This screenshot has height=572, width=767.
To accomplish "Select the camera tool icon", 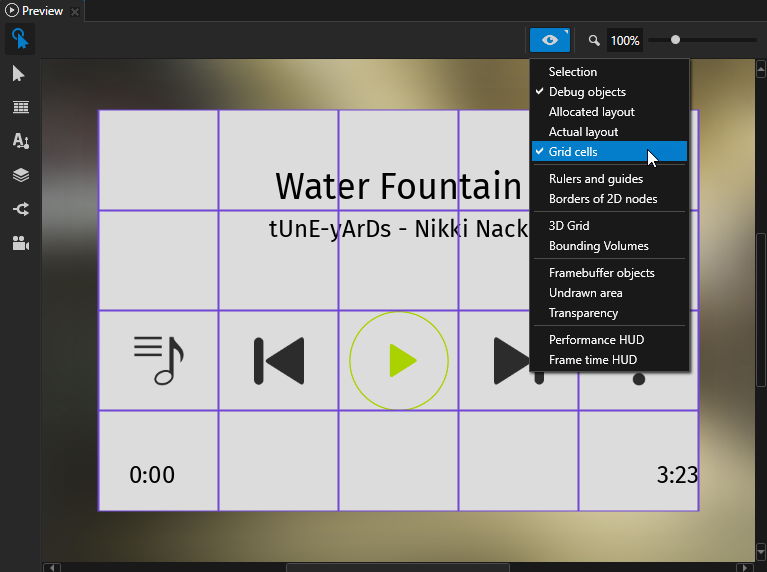I will 20,243.
